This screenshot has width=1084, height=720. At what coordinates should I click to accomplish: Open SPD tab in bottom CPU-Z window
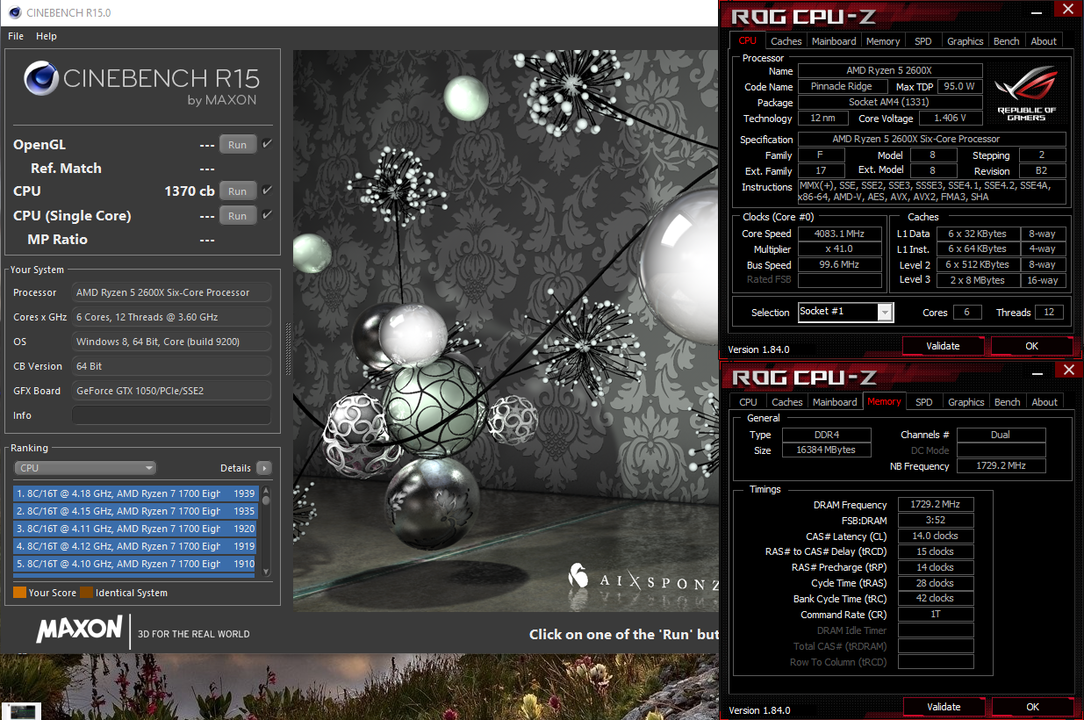point(924,402)
